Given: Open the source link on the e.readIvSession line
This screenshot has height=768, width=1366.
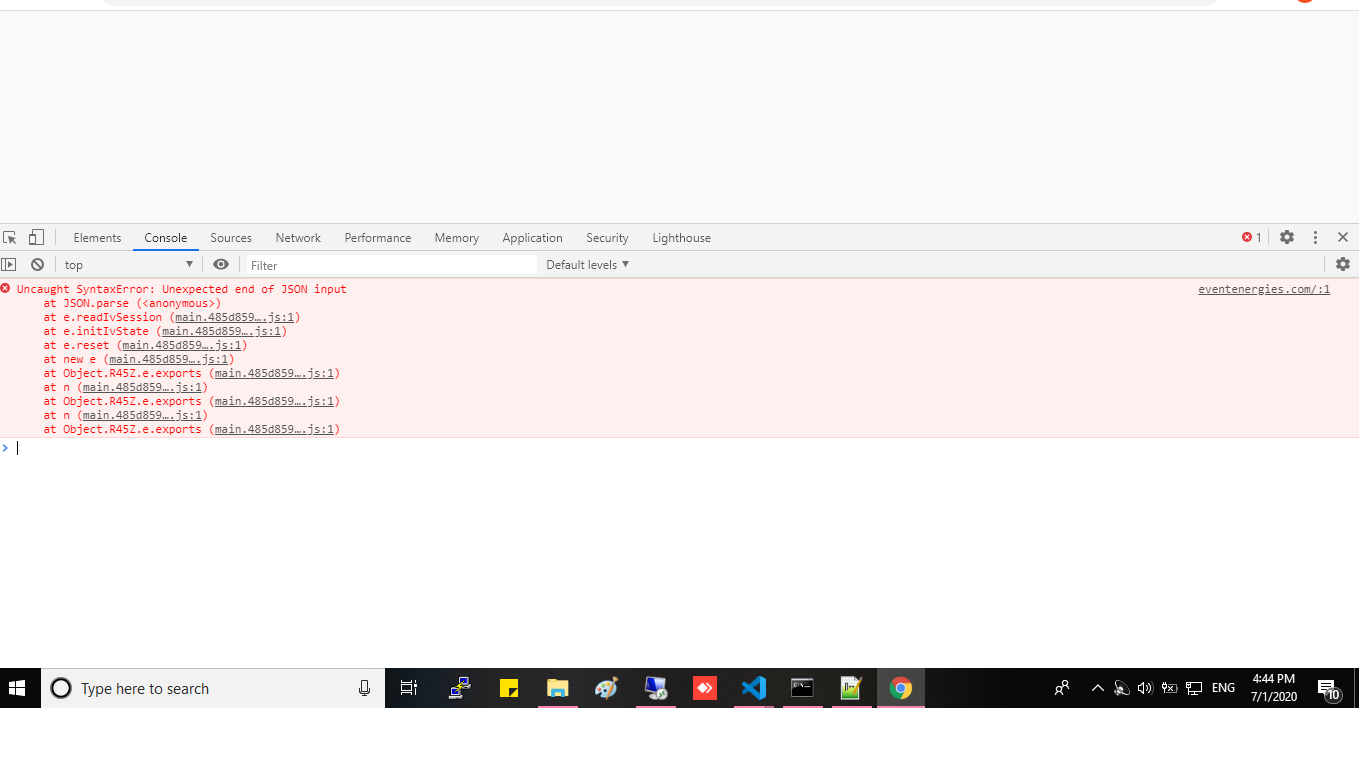Looking at the screenshot, I should [x=235, y=317].
